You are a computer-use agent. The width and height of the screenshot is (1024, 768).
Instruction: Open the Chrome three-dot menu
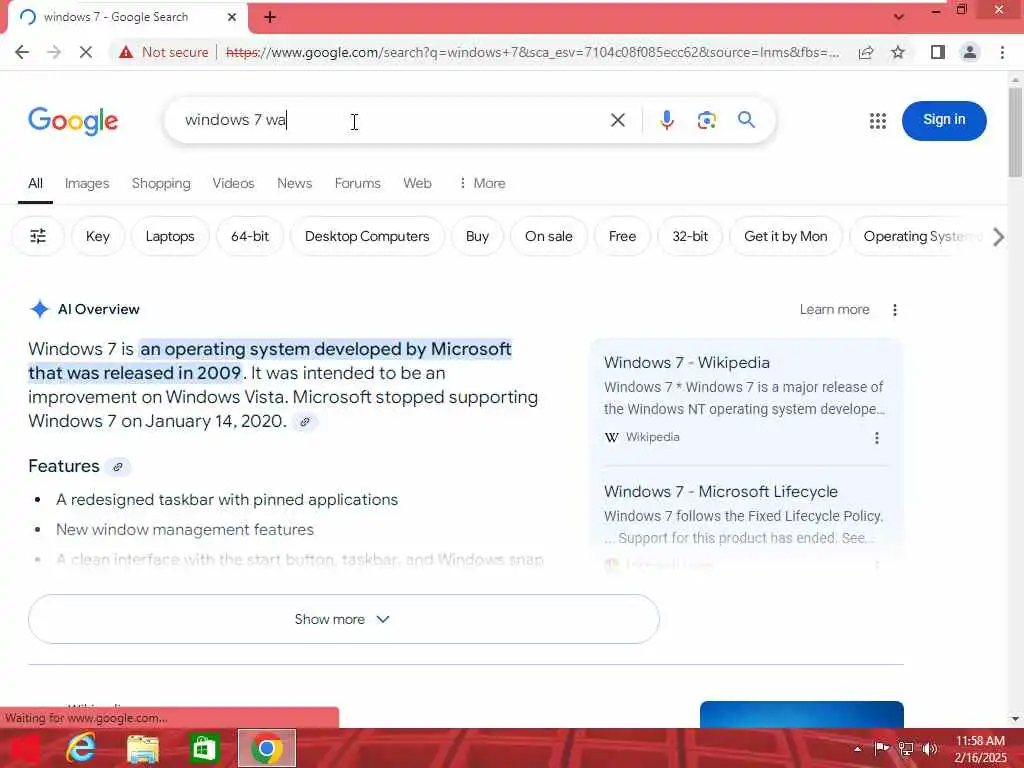pos(1002,52)
